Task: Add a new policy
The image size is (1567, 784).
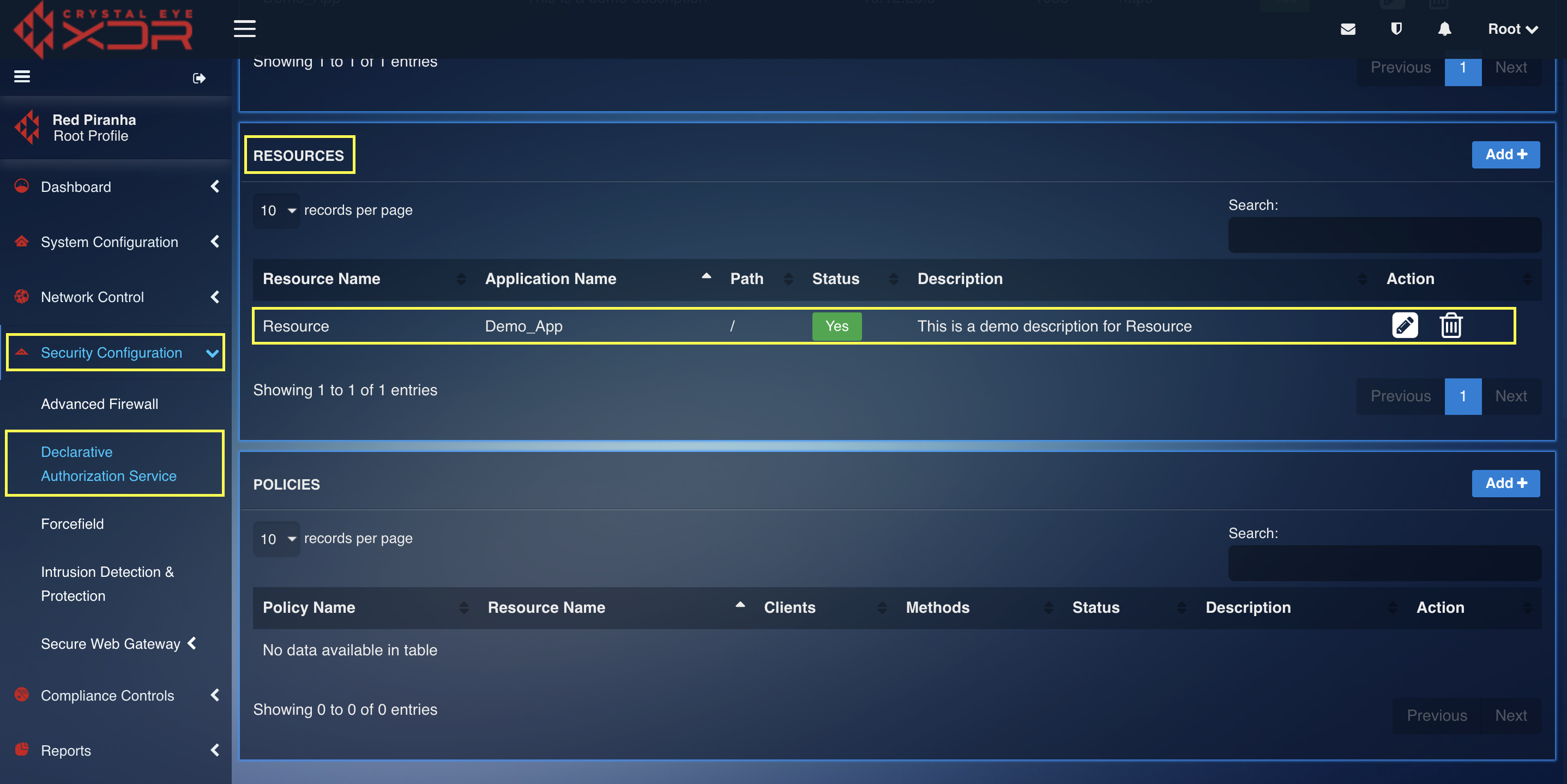Action: [1505, 483]
